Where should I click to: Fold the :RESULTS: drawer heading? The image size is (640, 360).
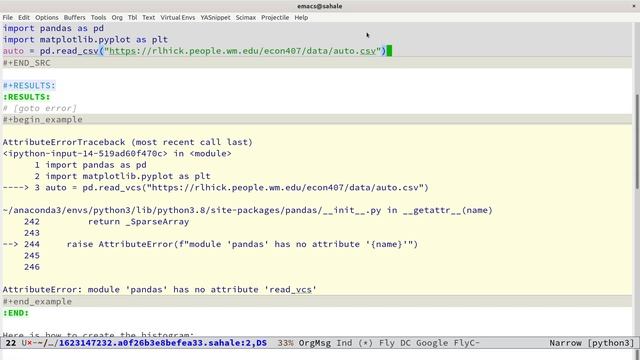pos(27,97)
